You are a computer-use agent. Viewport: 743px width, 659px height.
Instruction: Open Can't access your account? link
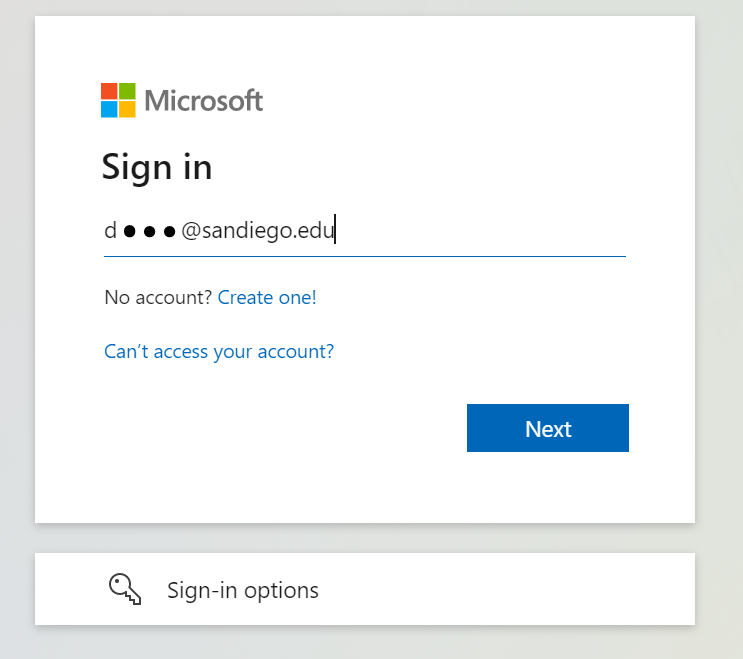[x=219, y=351]
